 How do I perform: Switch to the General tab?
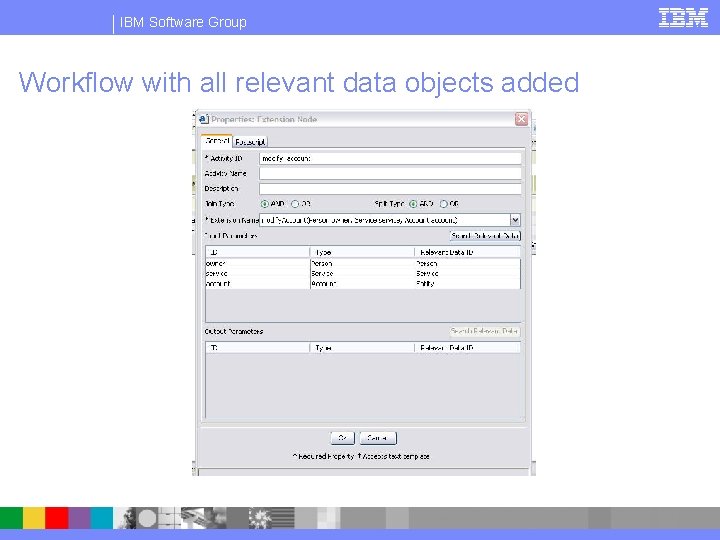click(217, 141)
